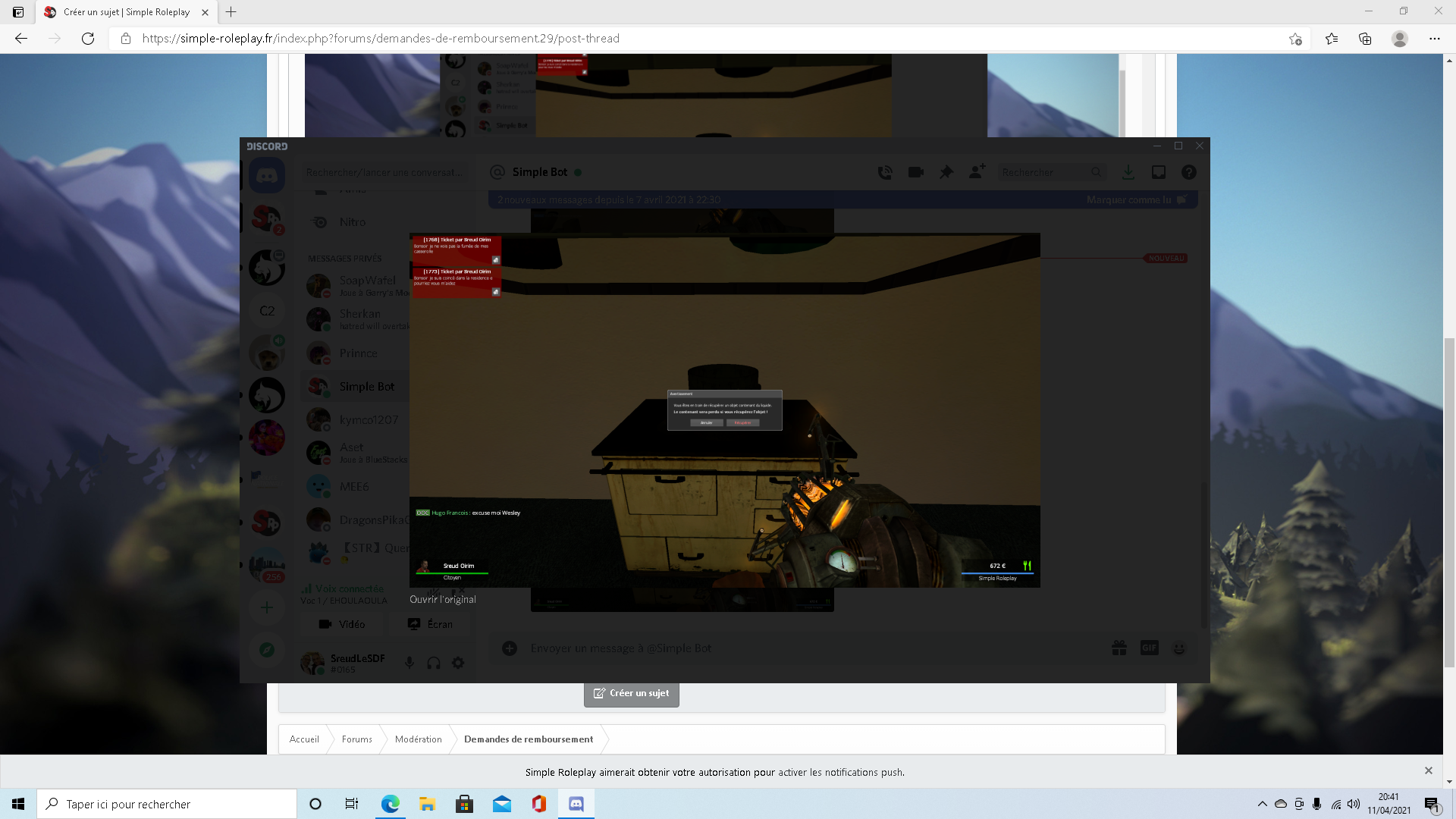1456x819 pixels.
Task: Open Prinnce direct message
Action: 355,353
